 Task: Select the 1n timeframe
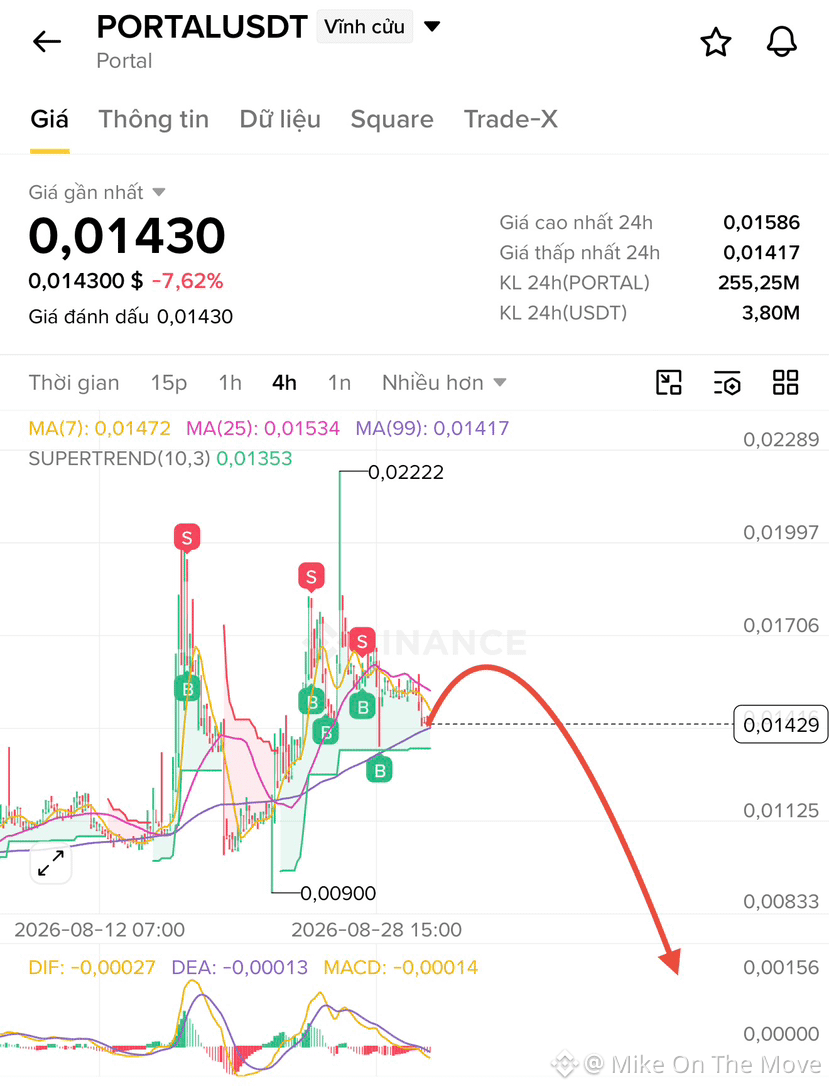339,383
